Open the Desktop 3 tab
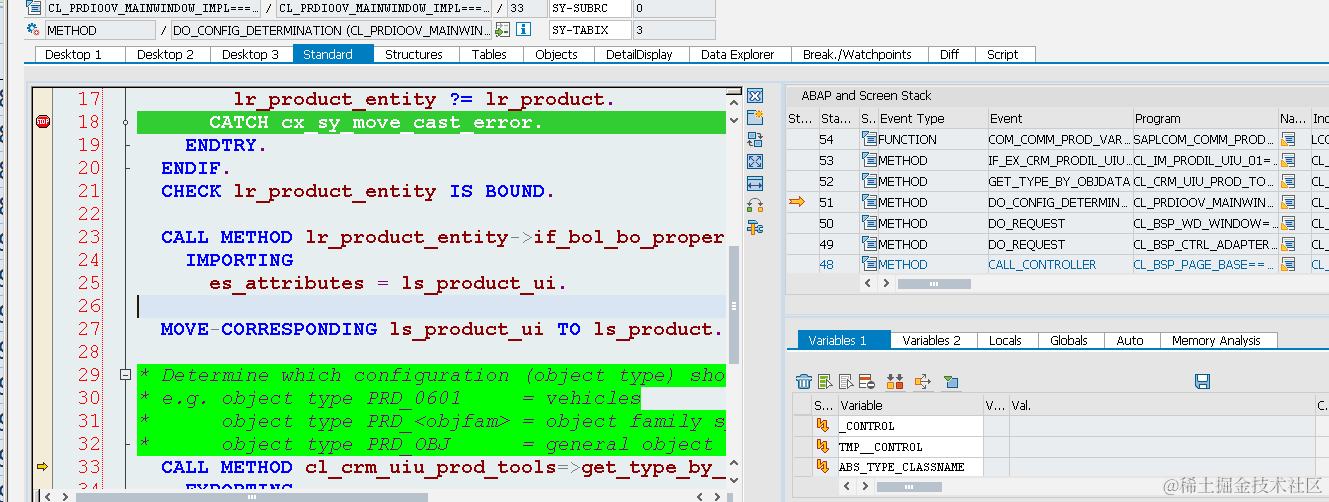 251,54
